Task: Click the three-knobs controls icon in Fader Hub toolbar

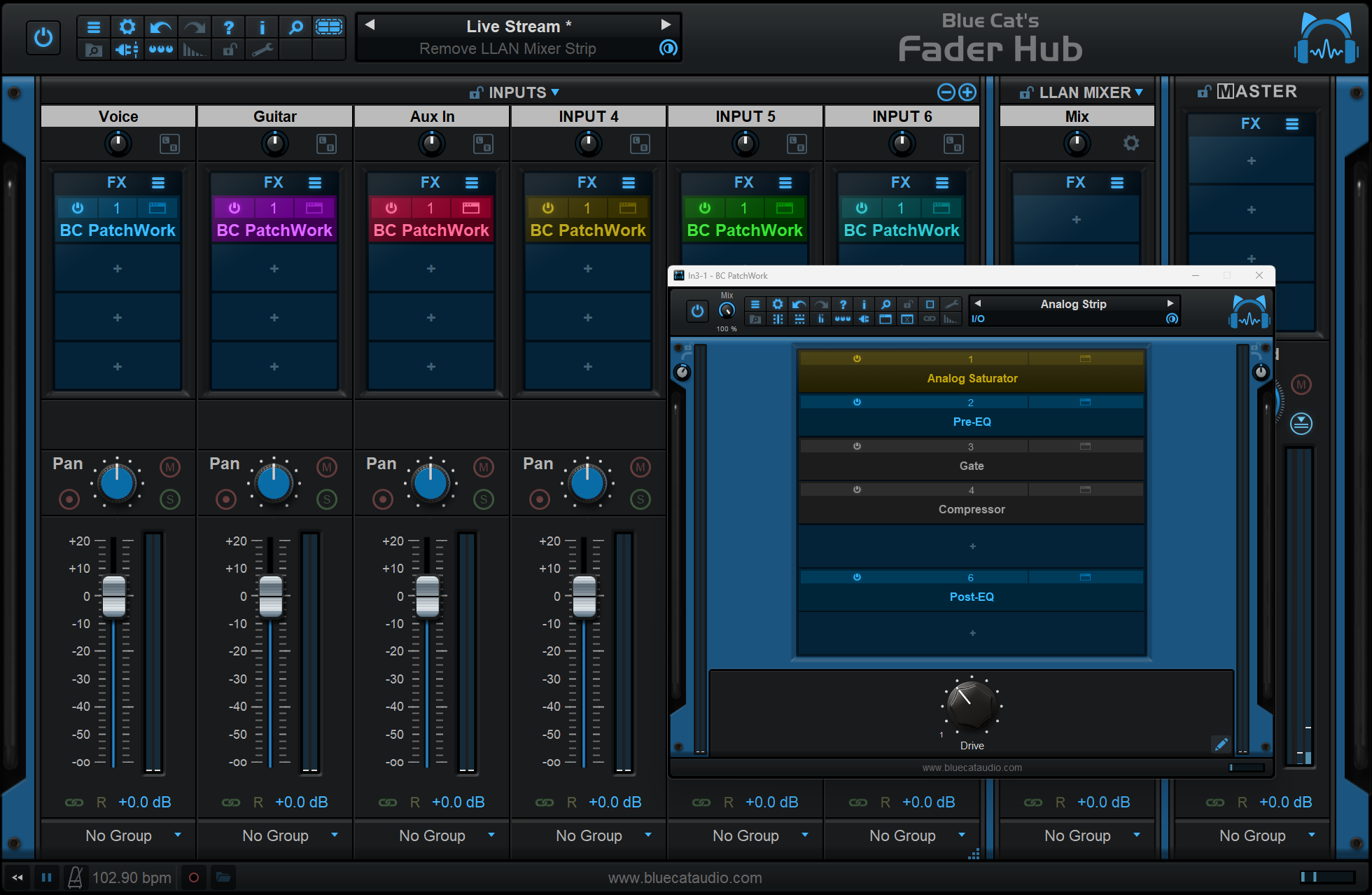Action: pos(161,50)
